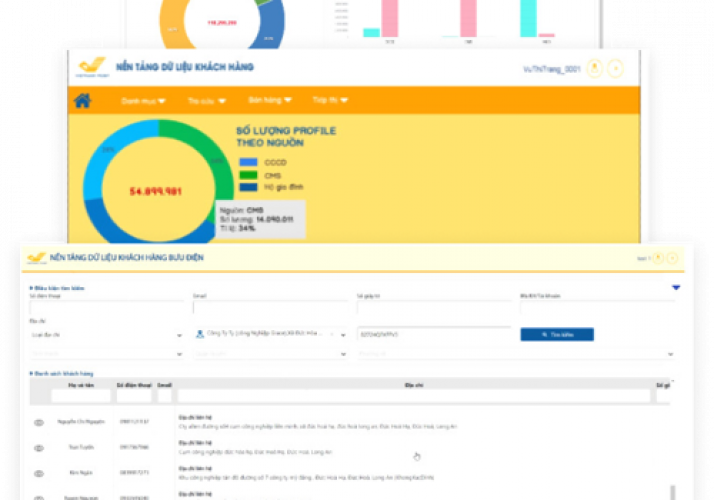The image size is (714, 500).
Task: Click the Số điện thoại column filter box
Action: pos(134,396)
